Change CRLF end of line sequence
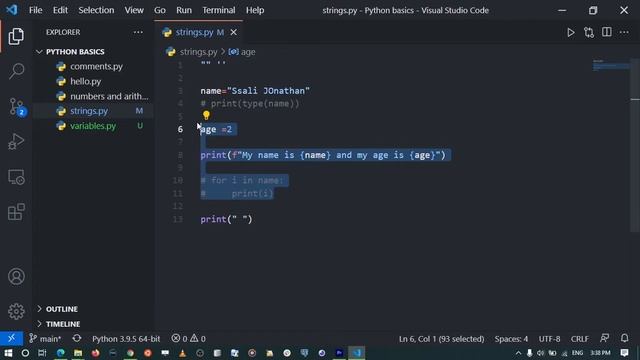 (x=580, y=339)
